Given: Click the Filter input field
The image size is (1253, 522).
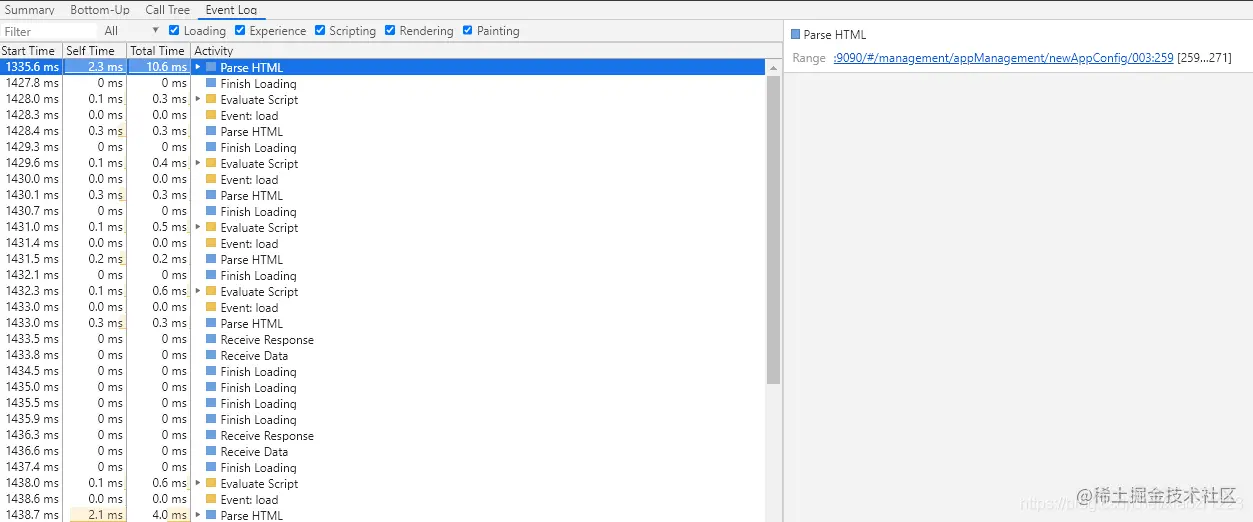Looking at the screenshot, I should (47, 31).
